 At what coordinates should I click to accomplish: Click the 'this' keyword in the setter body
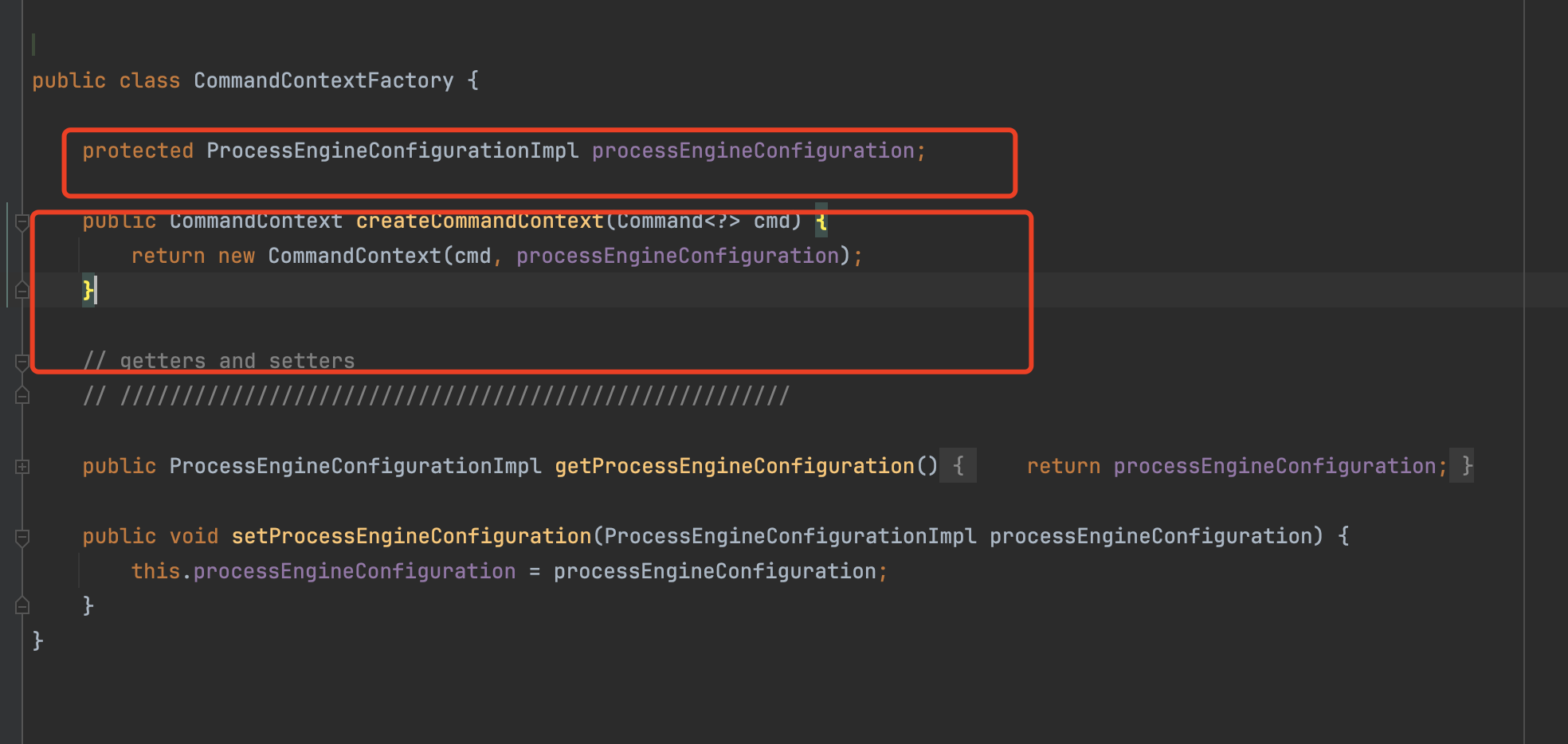coord(155,571)
